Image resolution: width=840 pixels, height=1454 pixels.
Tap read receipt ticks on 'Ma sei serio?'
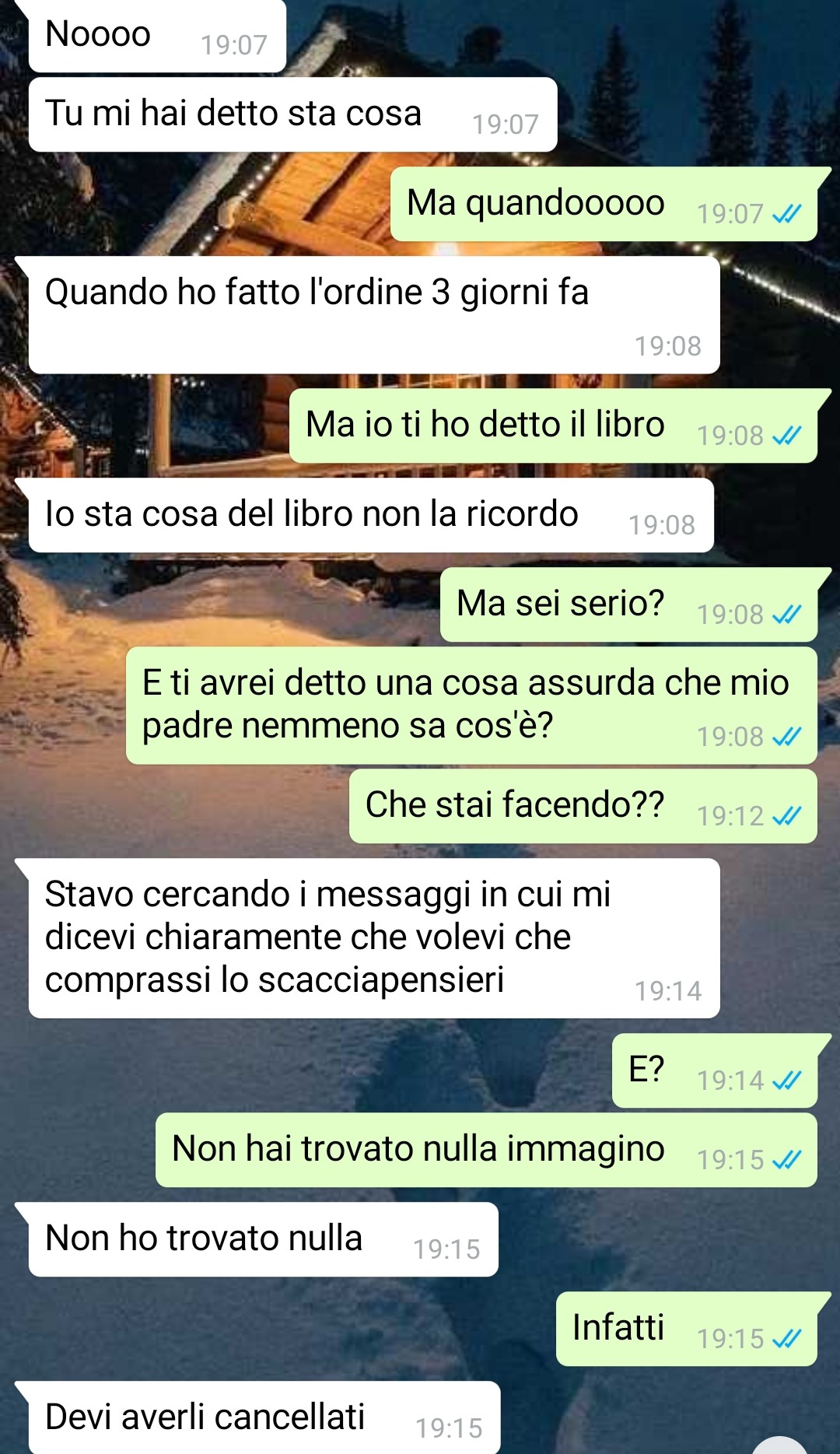pyautogui.click(x=786, y=615)
